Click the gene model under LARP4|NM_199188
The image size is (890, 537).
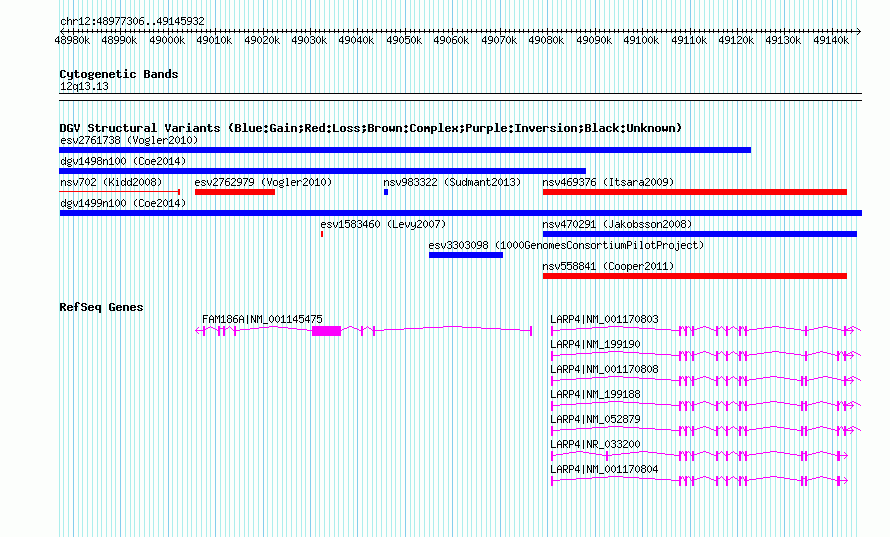(x=706, y=405)
